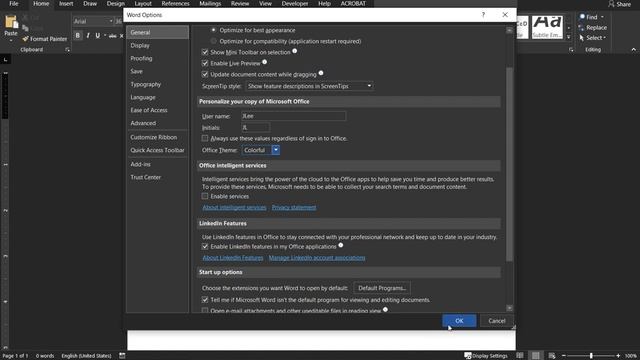Click OK to apply Word Options
The image size is (640, 360).
pos(459,320)
